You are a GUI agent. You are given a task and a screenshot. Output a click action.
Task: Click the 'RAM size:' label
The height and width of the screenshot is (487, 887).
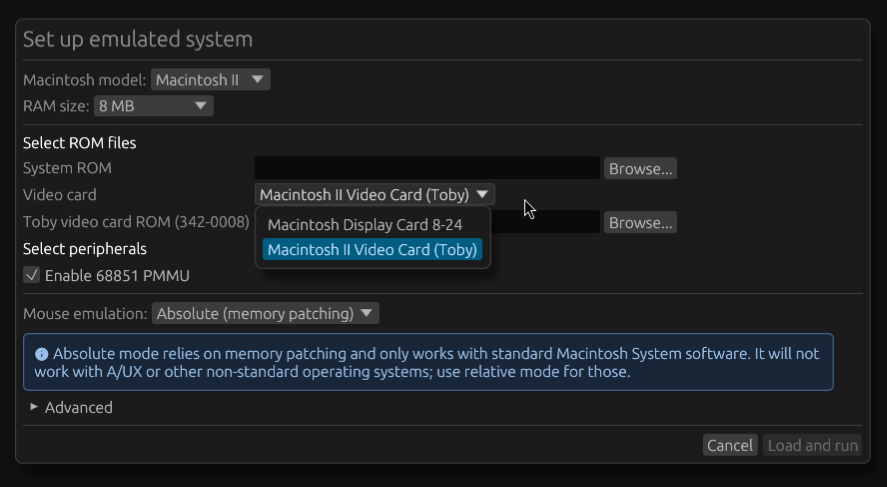click(57, 106)
